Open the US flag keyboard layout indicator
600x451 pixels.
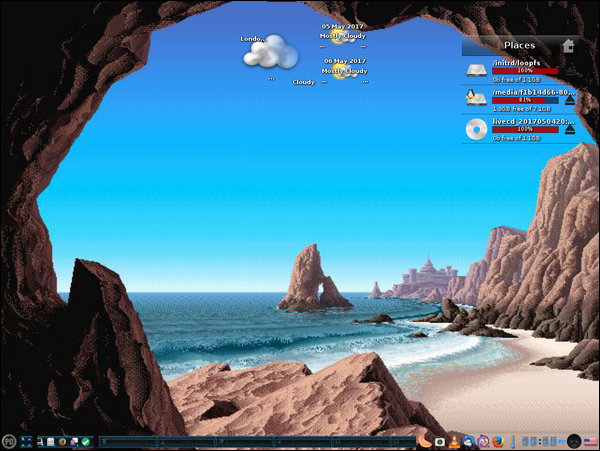590,442
